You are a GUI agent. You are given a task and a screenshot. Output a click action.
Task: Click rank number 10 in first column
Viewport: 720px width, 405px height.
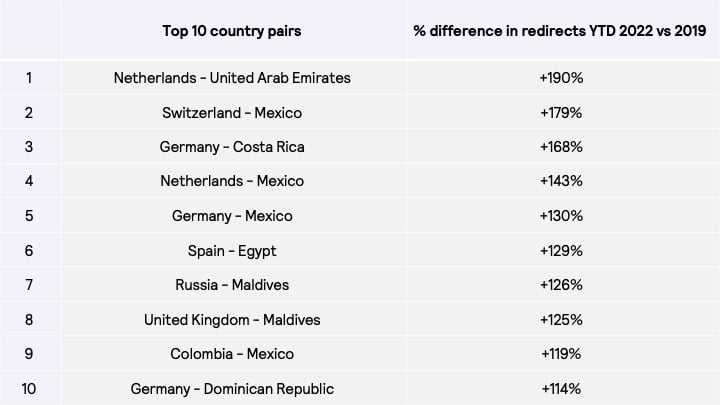pyautogui.click(x=29, y=389)
